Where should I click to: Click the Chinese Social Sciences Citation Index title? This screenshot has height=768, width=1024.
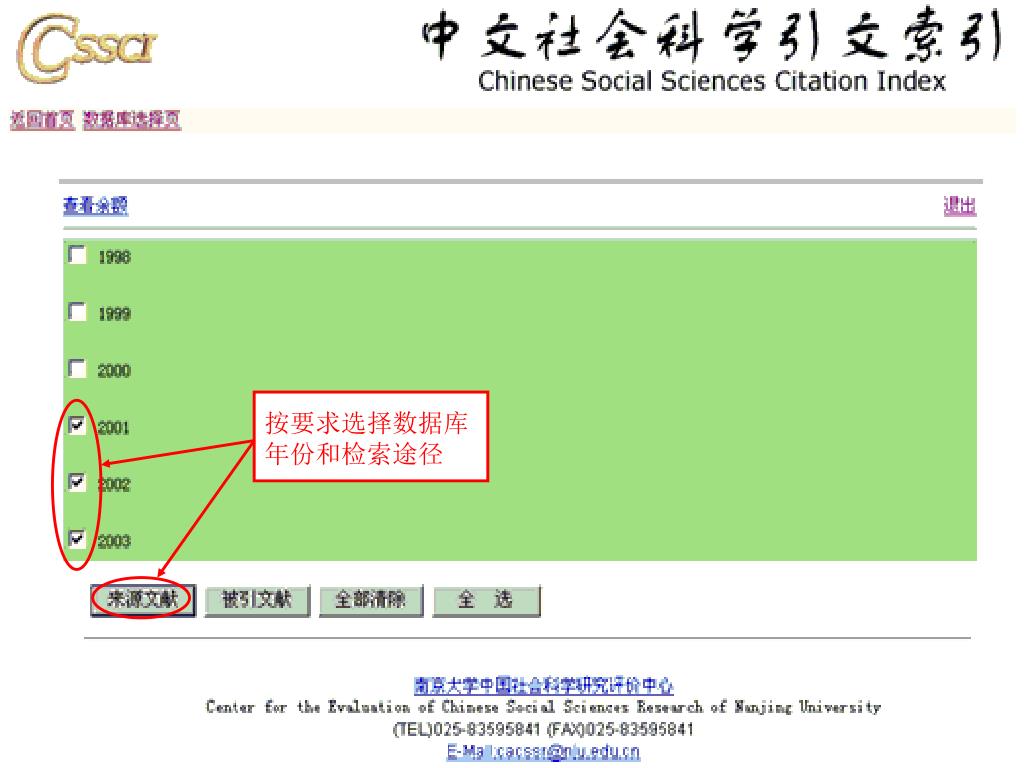pos(712,81)
